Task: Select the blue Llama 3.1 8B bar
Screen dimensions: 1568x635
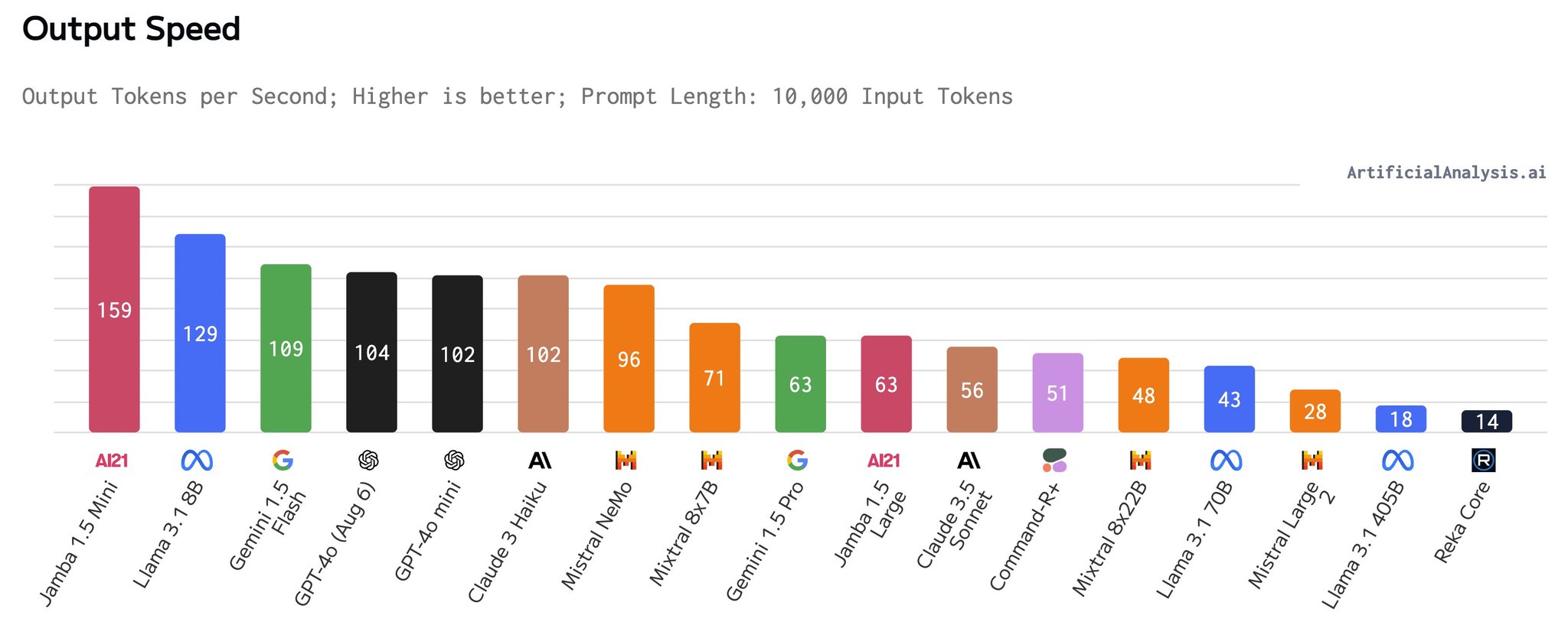Action: 200,333
